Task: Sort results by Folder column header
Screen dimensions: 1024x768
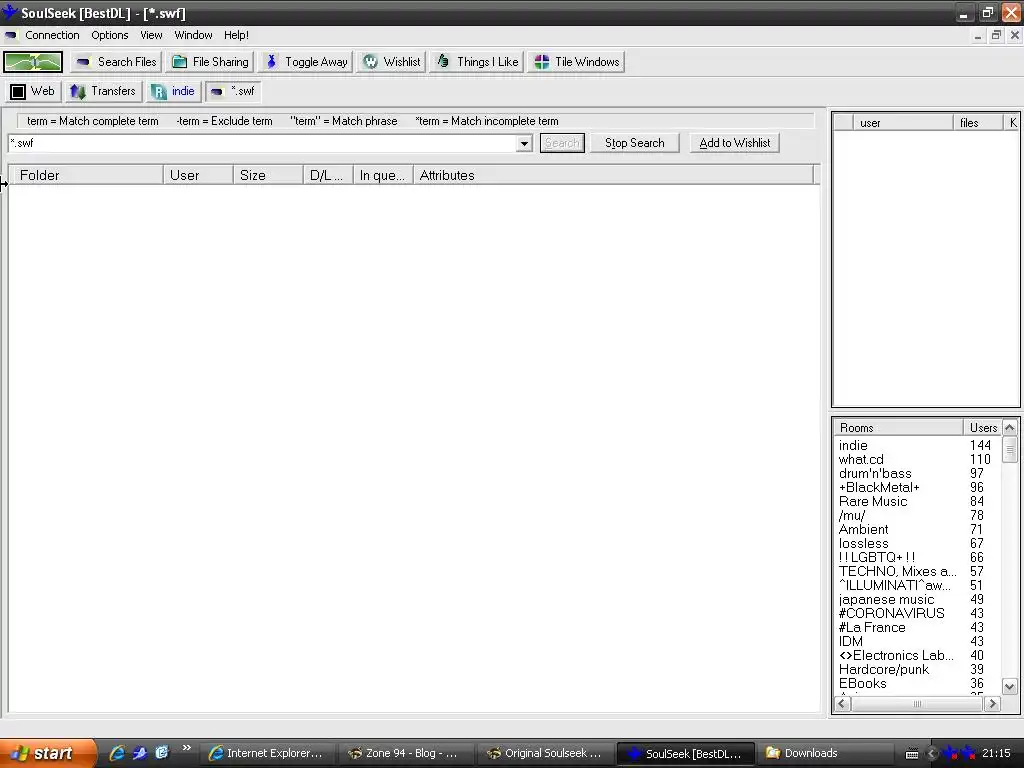Action: (x=87, y=175)
